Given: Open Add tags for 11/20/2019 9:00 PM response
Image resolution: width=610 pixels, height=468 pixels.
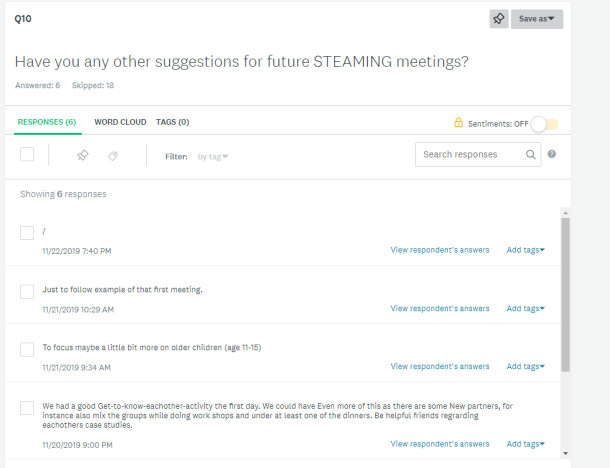Looking at the screenshot, I should pyautogui.click(x=526, y=444).
